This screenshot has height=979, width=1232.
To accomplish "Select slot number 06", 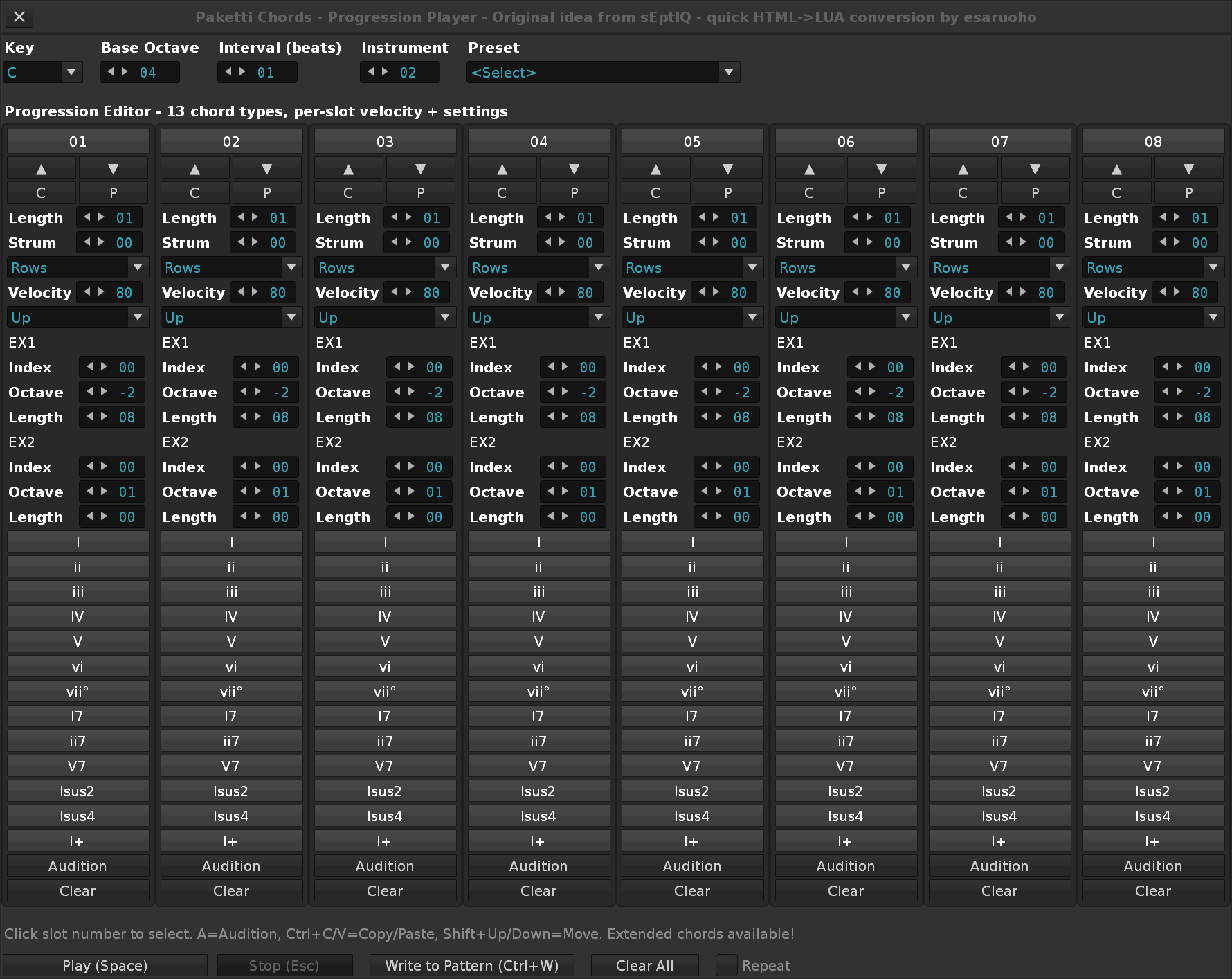I will point(846,141).
